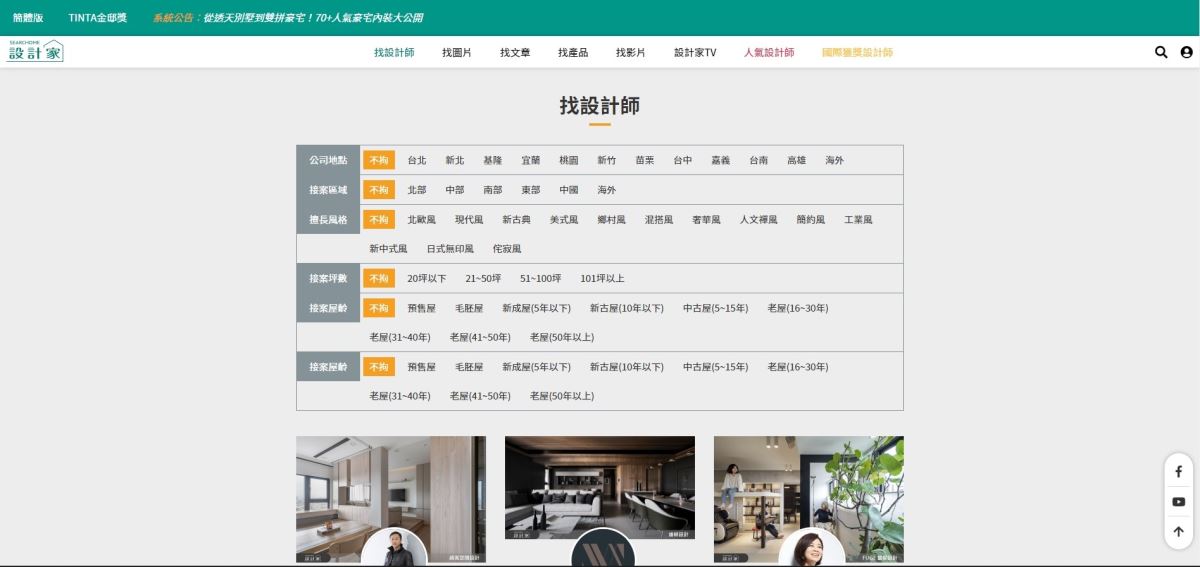Viewport: 1200px width, 567px height.
Task: Select the 工業風 style filter
Action: pos(859,219)
